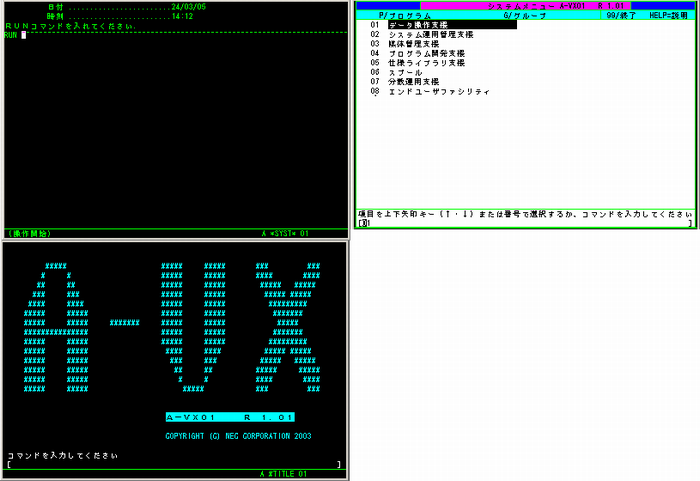Click the highlighted A-VX01 R 1.01 banner
This screenshot has height=481, width=700.
tap(230, 417)
